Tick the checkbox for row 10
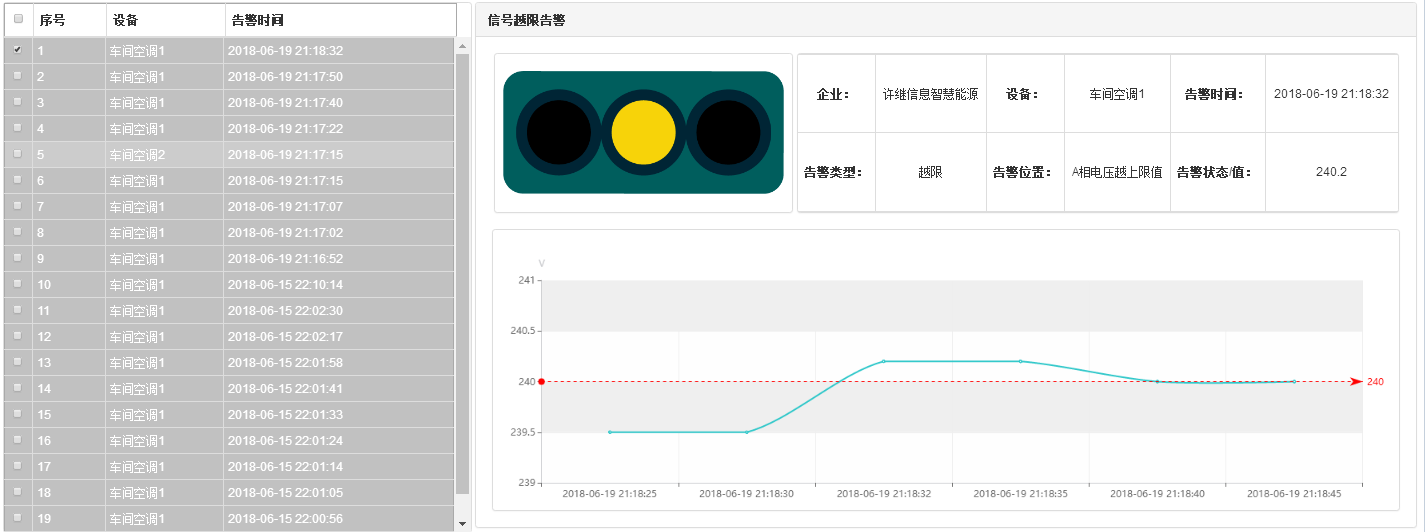The image size is (1425, 532). pos(18,284)
